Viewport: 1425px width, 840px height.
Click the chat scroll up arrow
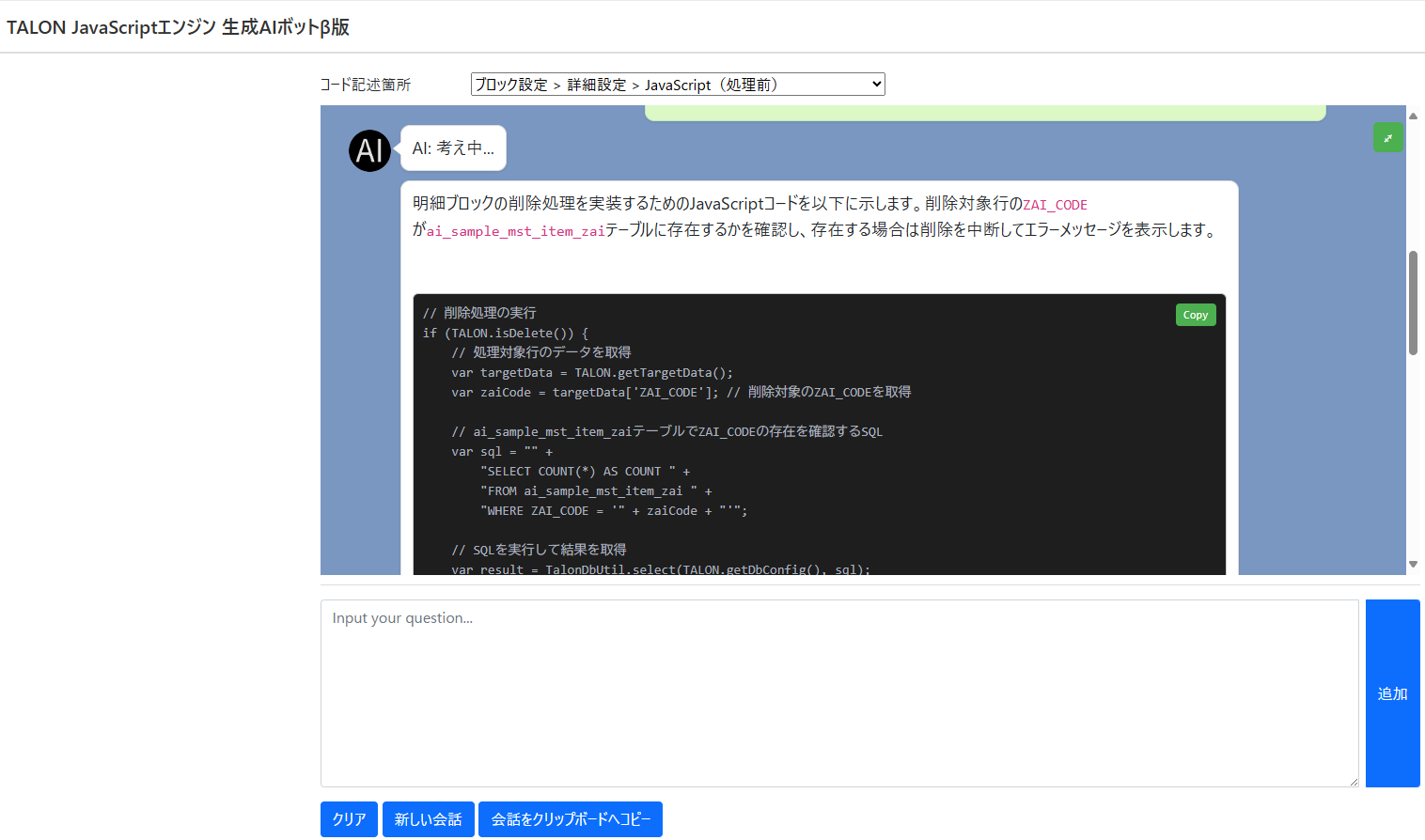click(1413, 116)
